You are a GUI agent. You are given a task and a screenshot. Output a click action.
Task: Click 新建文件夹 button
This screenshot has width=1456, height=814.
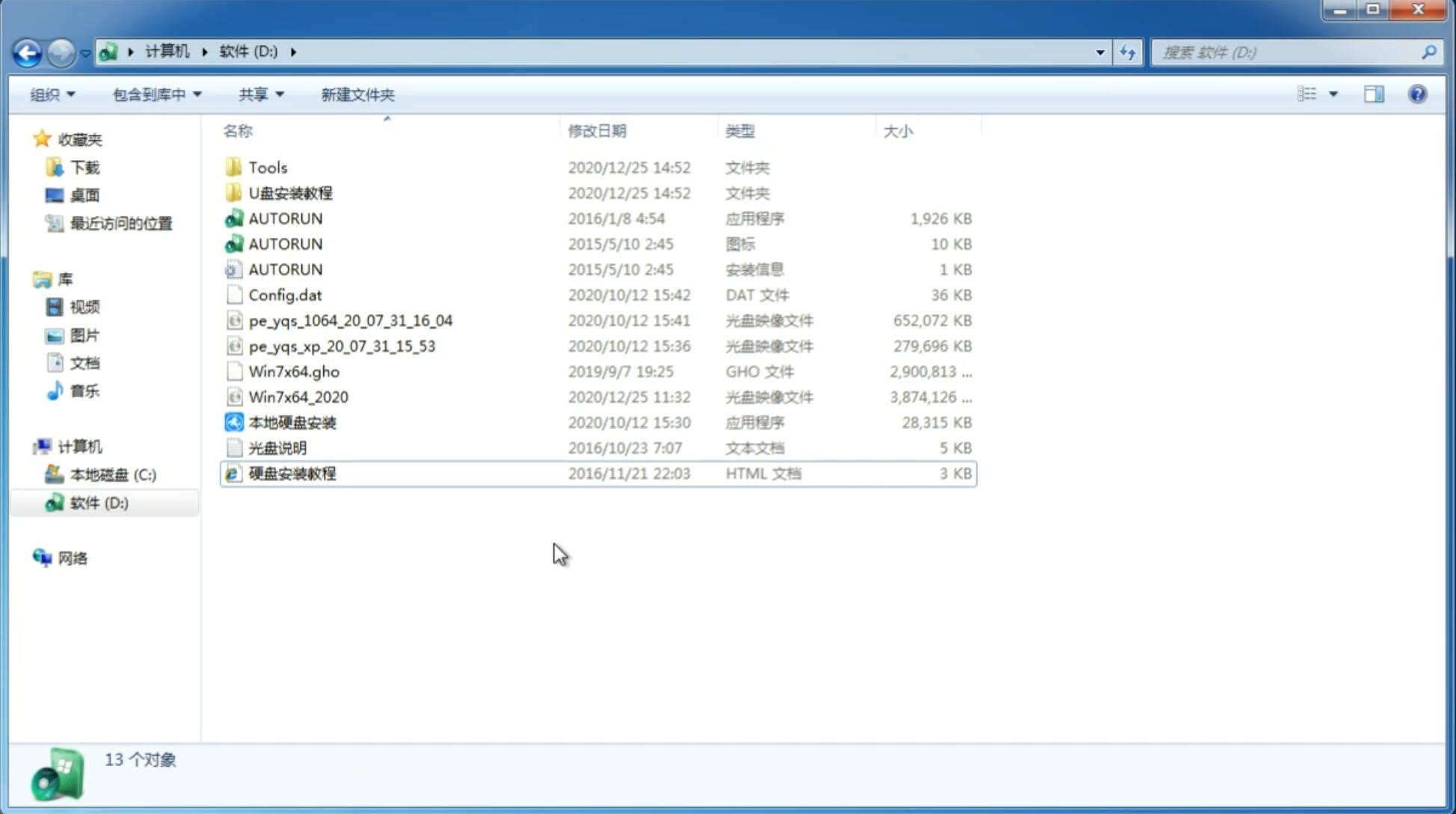pos(357,94)
